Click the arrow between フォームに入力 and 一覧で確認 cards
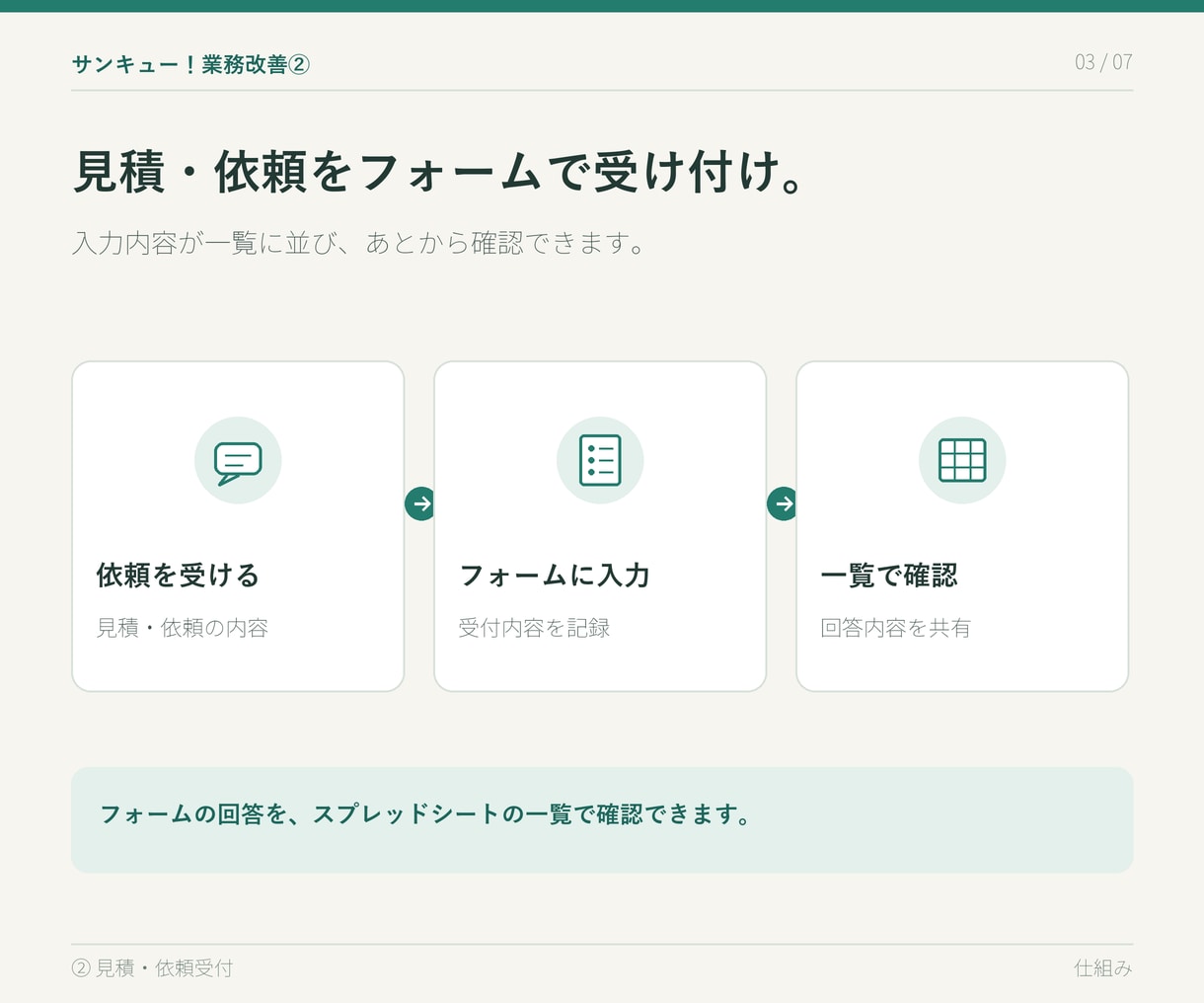 tap(782, 503)
